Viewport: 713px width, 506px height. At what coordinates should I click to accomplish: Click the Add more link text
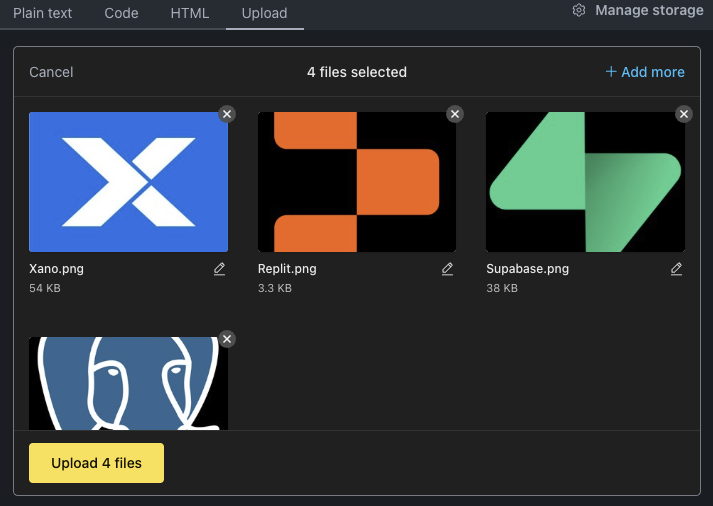[x=653, y=72]
